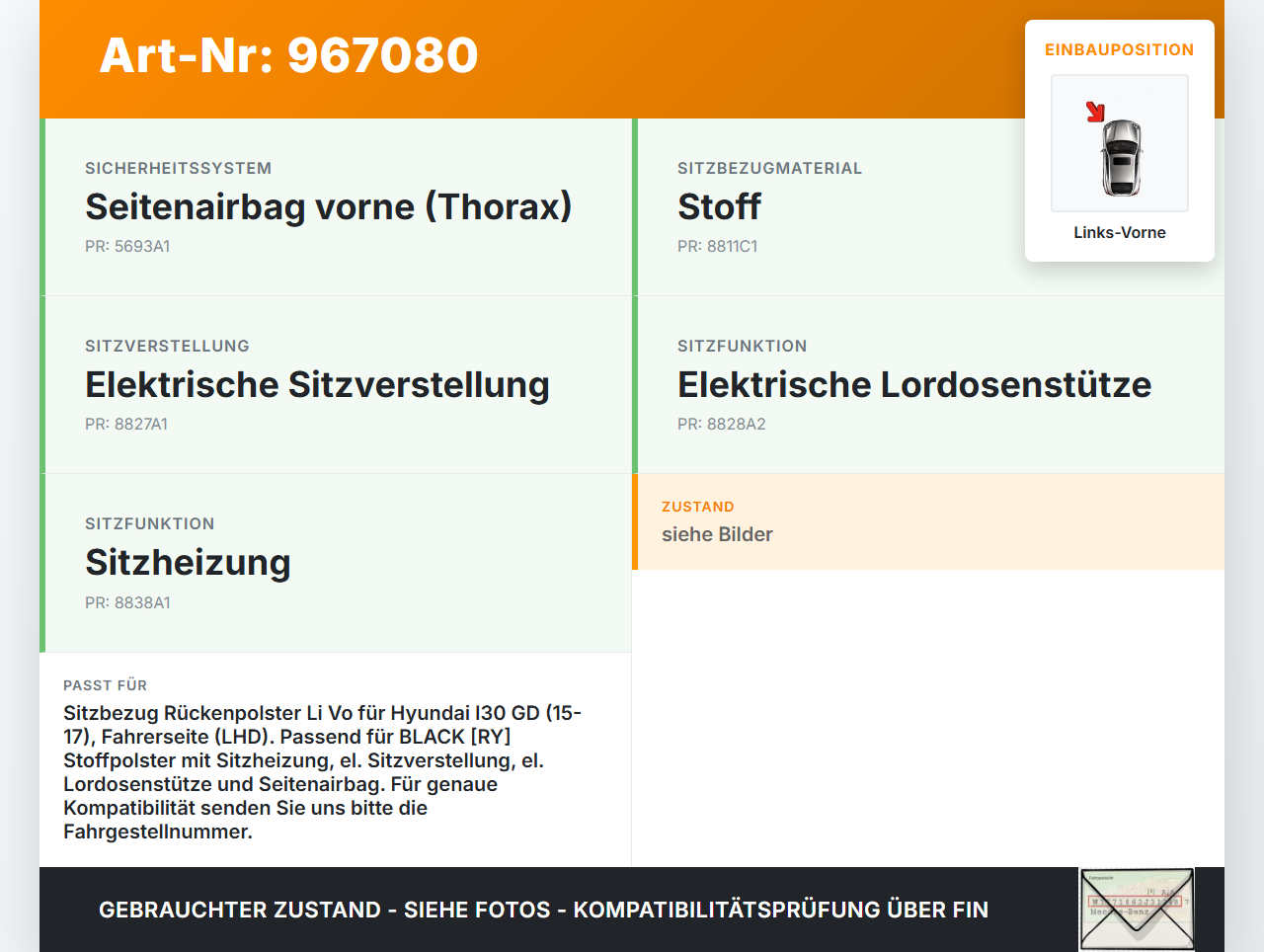Select the Stoff seat cover material card

click(x=928, y=207)
